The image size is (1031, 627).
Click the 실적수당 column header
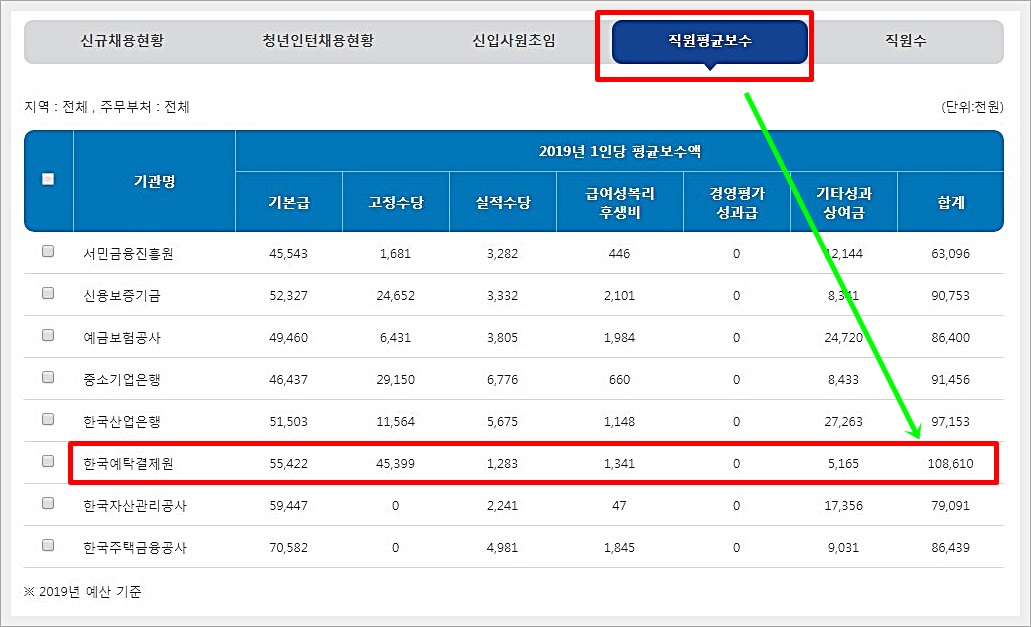coord(503,202)
